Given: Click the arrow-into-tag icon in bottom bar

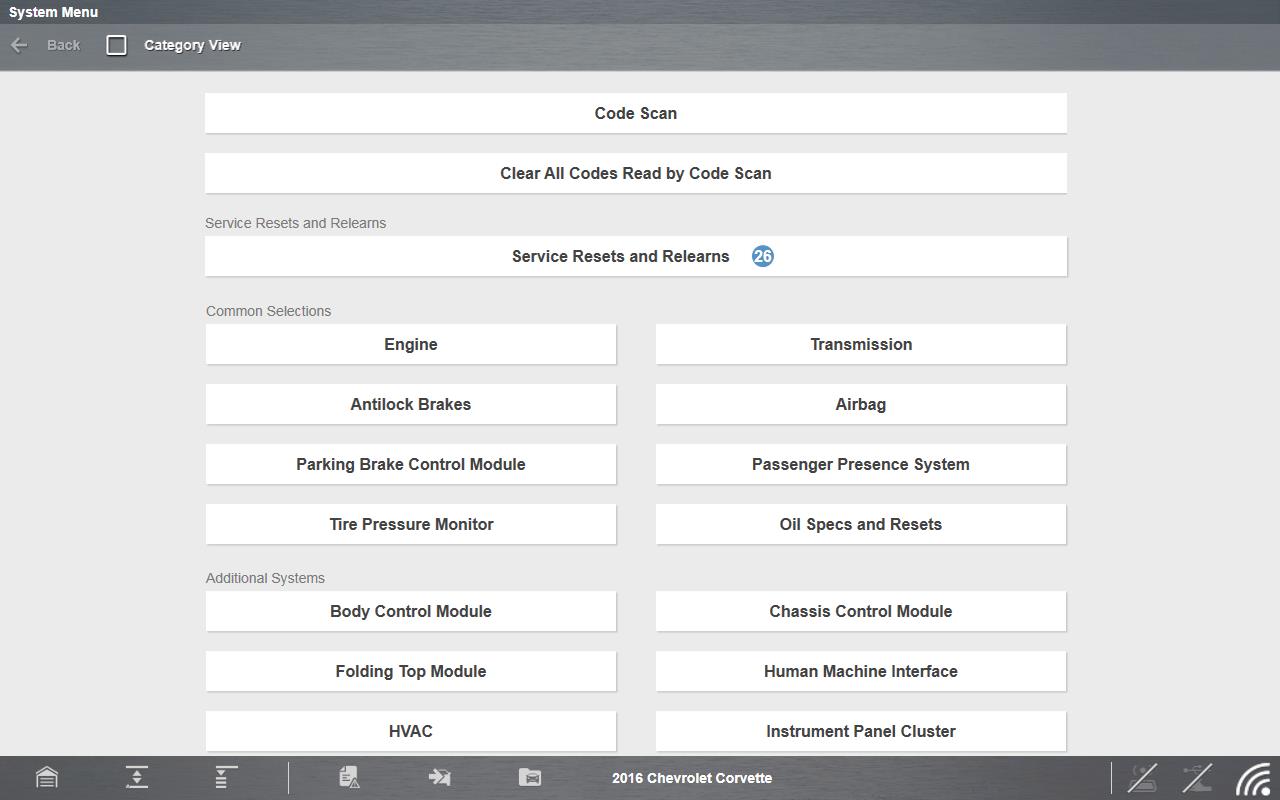Looking at the screenshot, I should pyautogui.click(x=439, y=777).
